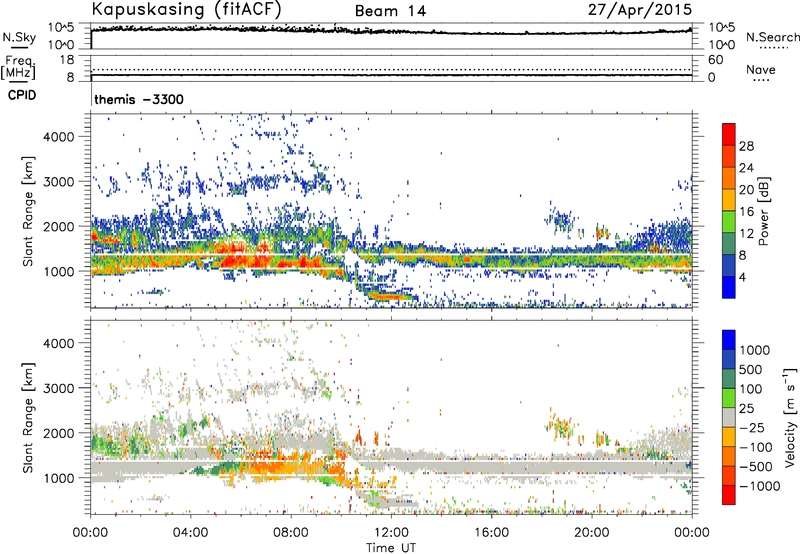Click the 28 label on the power colorbar
Image resolution: width=800 pixels, height=554 pixels.
pyautogui.click(x=746, y=146)
